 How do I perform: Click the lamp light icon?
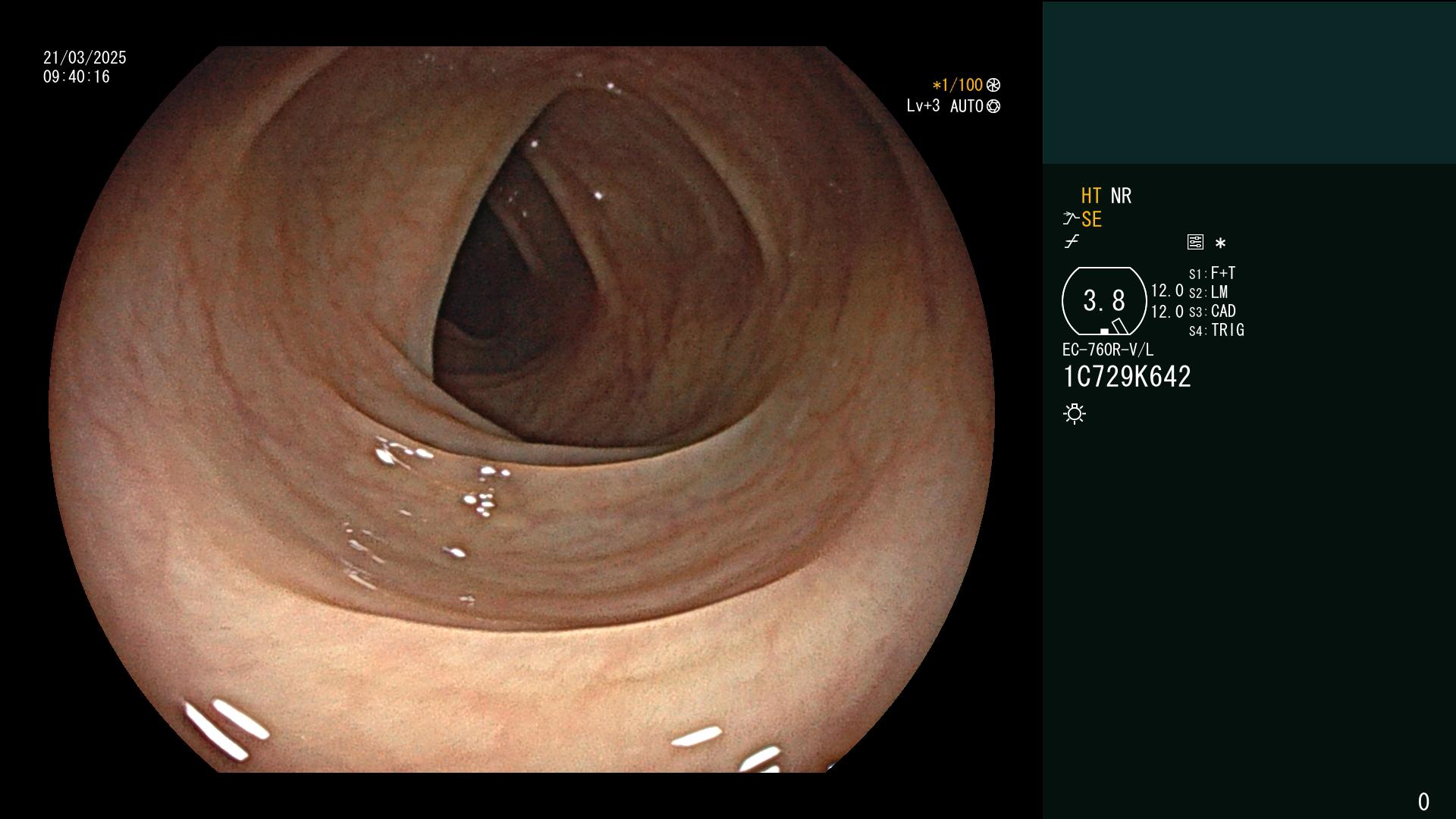coord(1075,413)
